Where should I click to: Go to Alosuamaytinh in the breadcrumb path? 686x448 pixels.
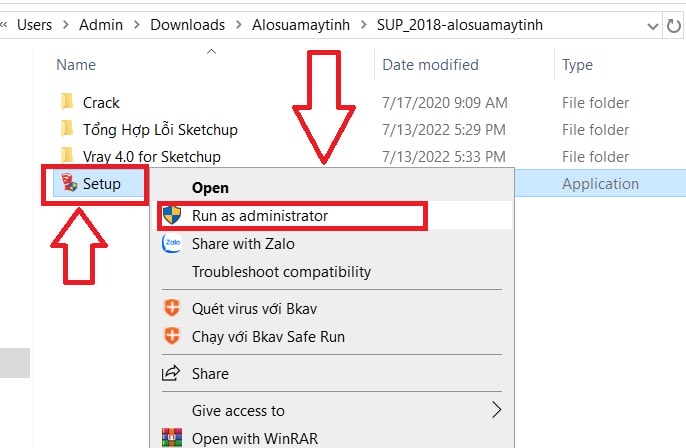(x=301, y=25)
